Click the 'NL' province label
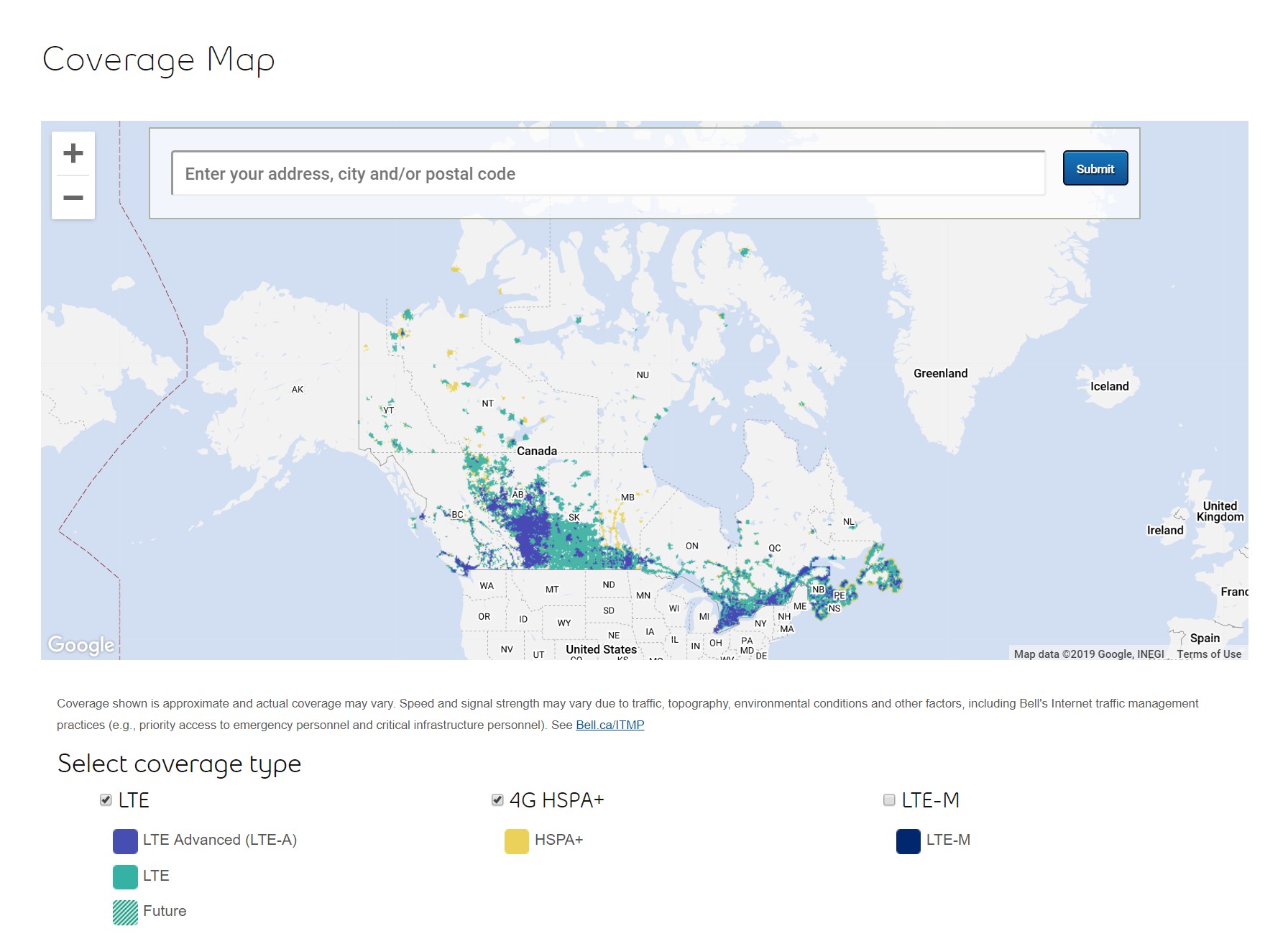 849,521
